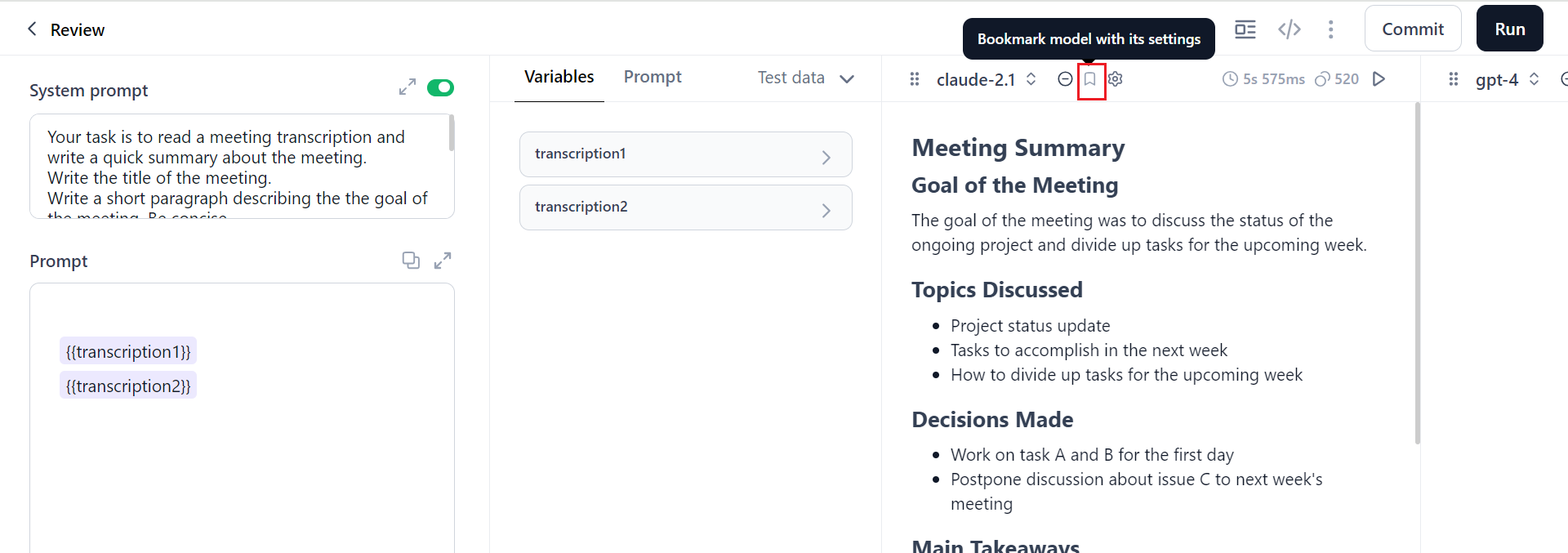
Task: Open the three-dot more options menu
Action: tap(1330, 29)
